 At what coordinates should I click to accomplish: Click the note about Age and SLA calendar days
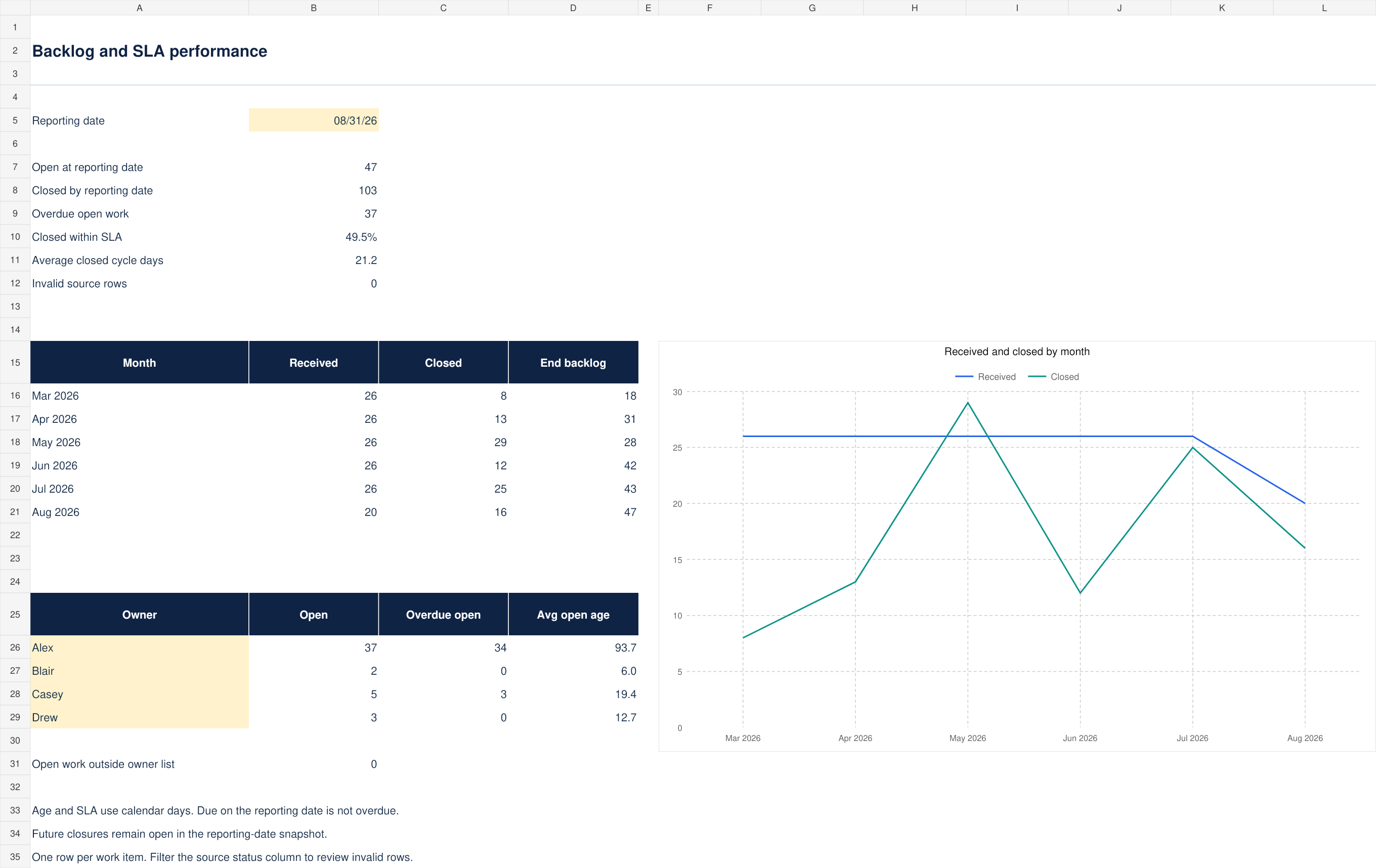coord(216,810)
